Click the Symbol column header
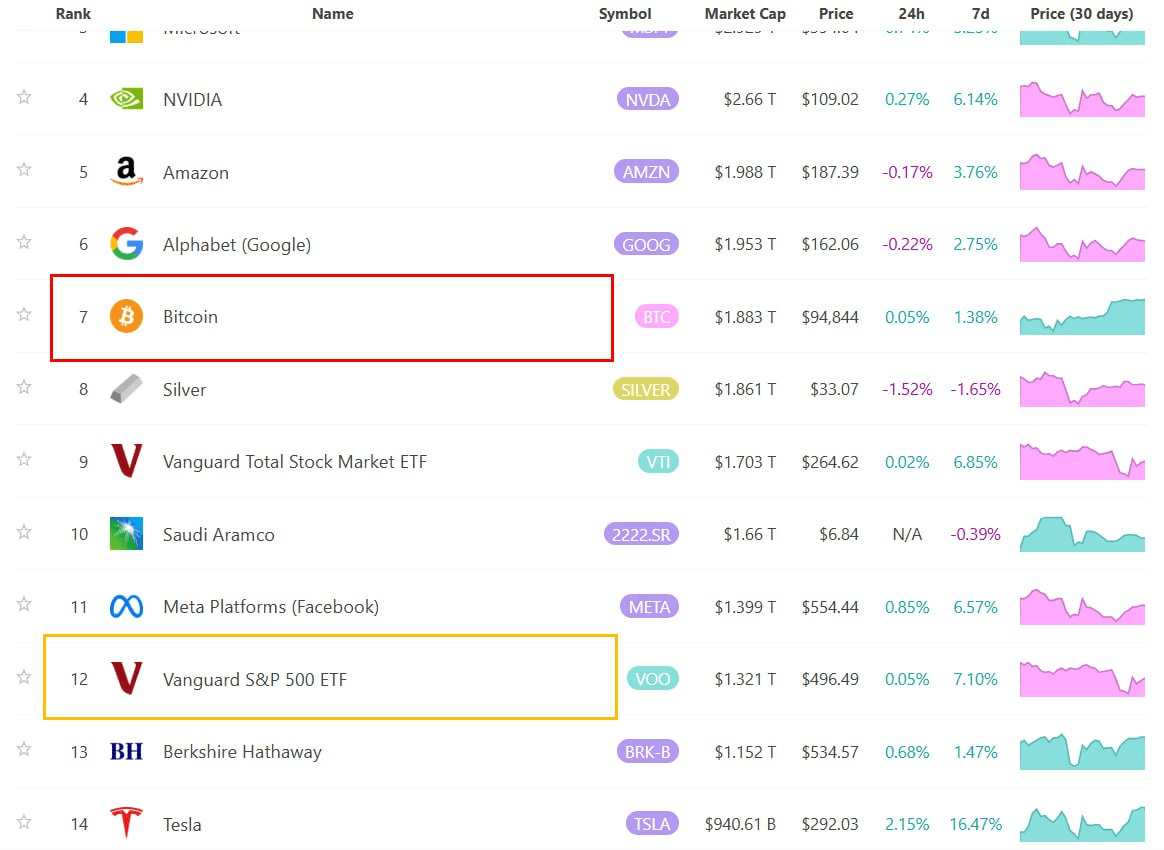Screen dimensions: 1164x850 (x=625, y=13)
